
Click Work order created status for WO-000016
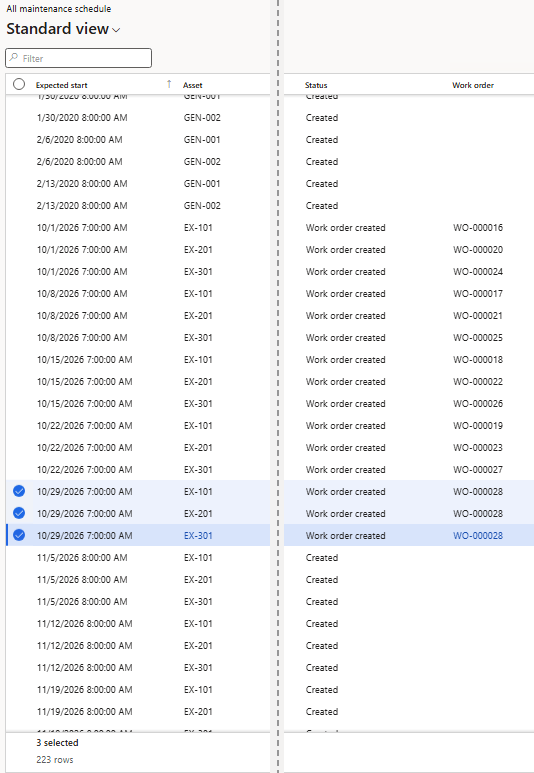(346, 228)
